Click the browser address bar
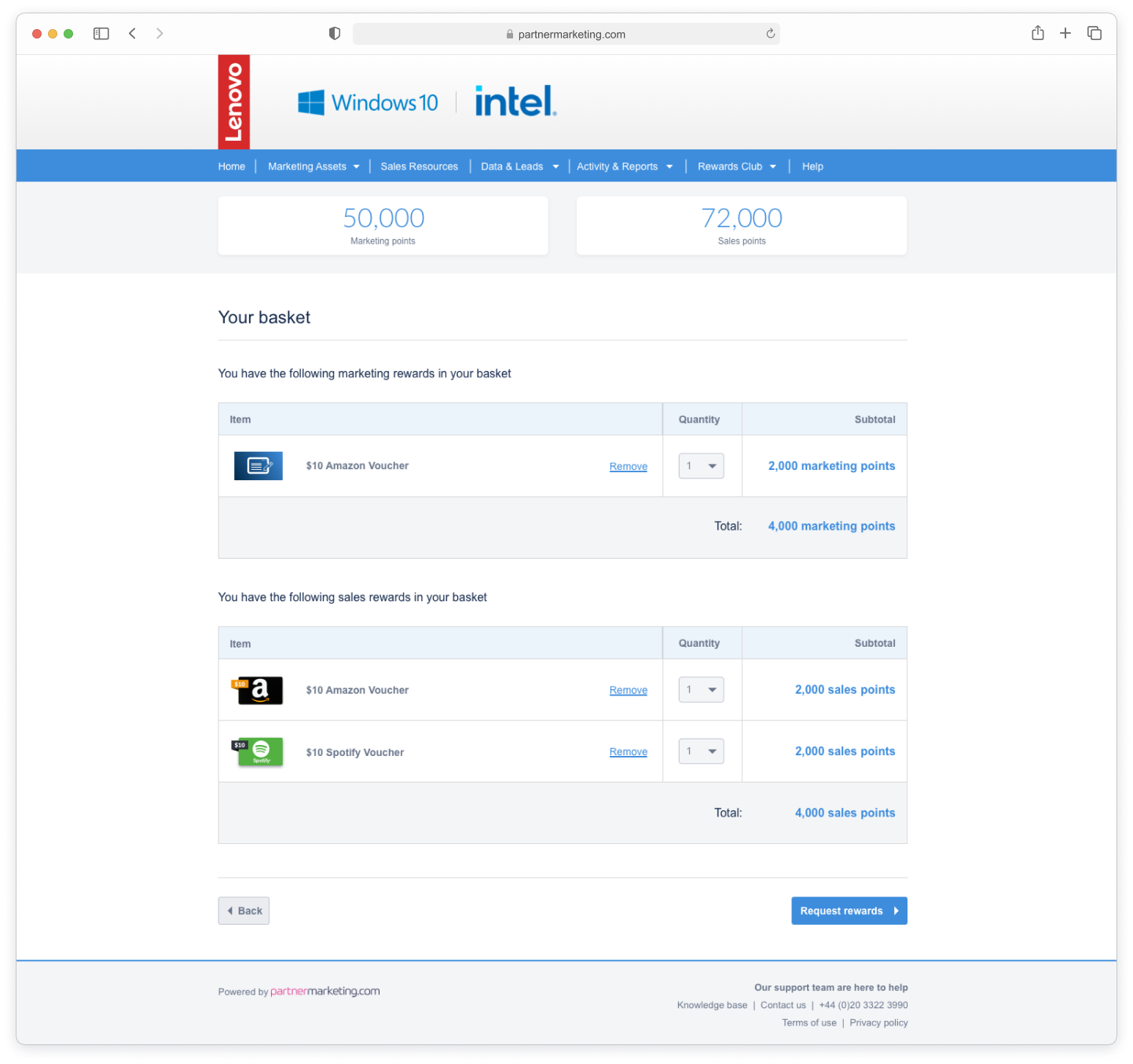Image resolution: width=1133 pixels, height=1064 pixels. pos(566,34)
